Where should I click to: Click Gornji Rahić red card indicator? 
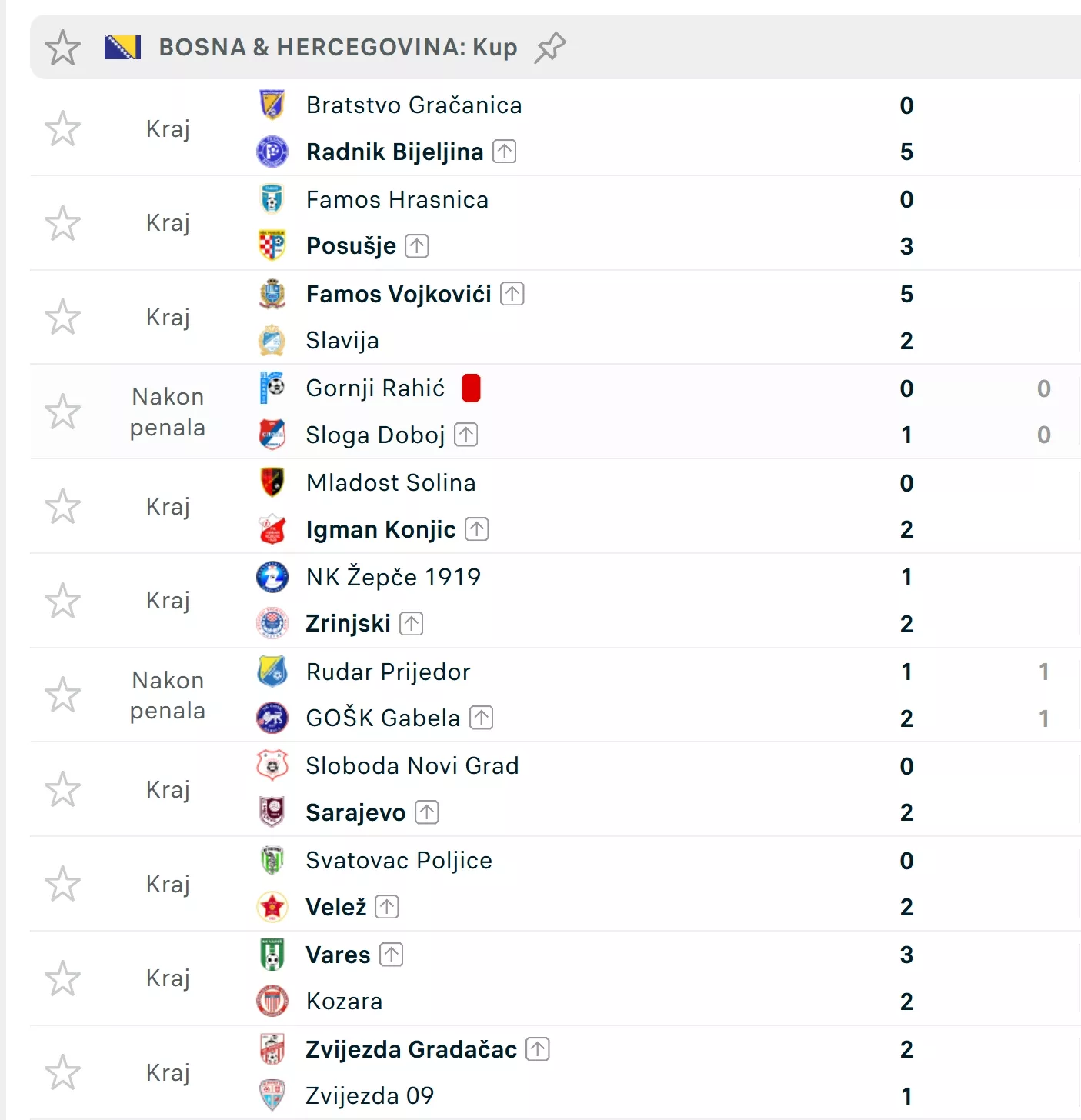(471, 388)
